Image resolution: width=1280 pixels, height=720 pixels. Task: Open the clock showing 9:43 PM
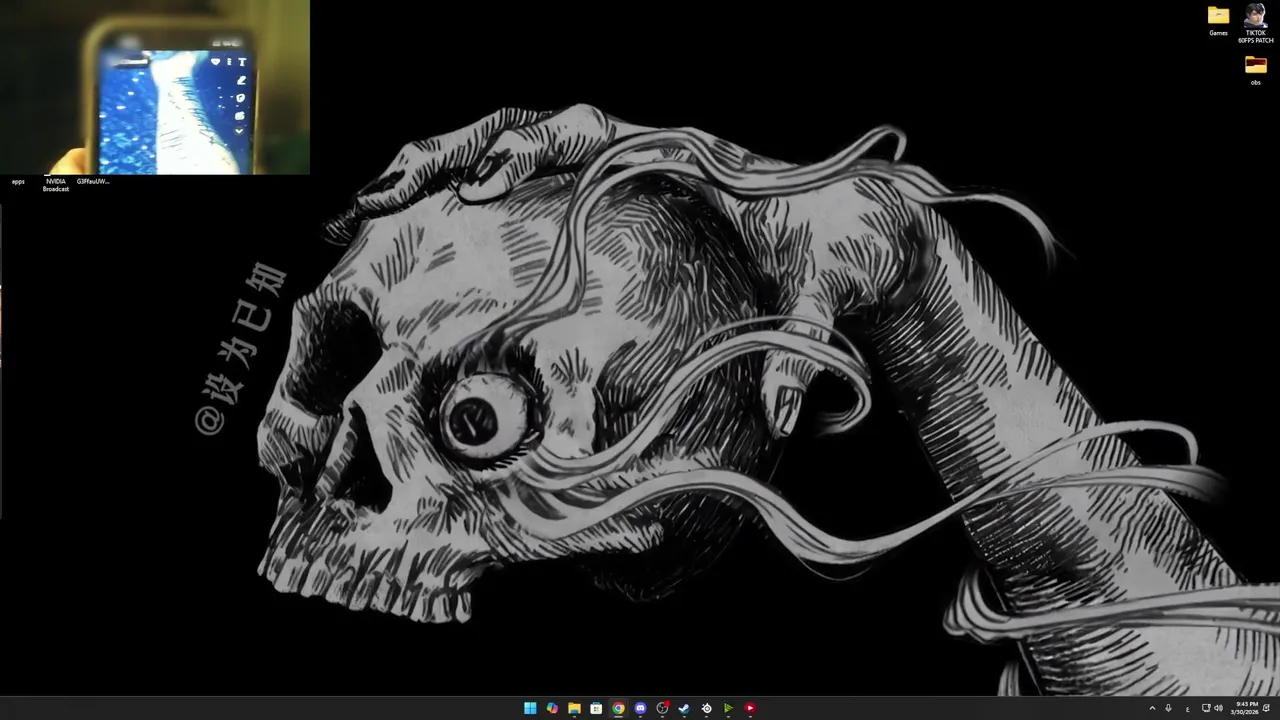(1246, 708)
